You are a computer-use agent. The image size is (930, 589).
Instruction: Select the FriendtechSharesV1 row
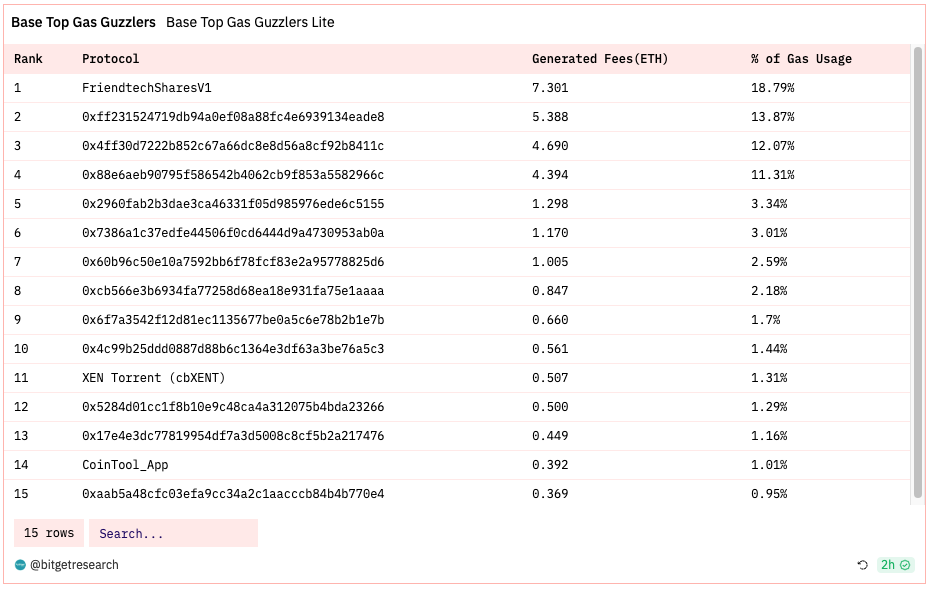(457, 88)
